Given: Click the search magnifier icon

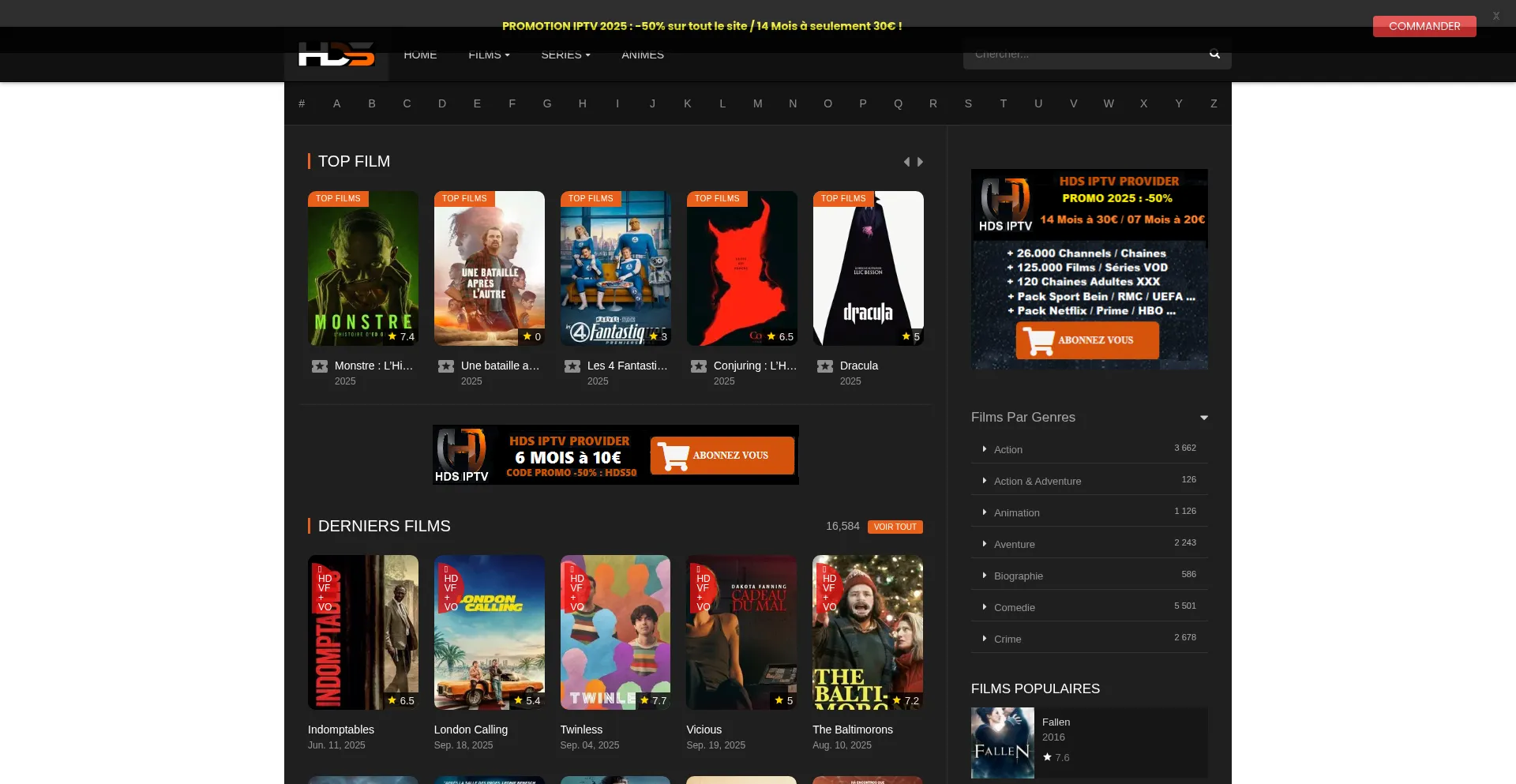Looking at the screenshot, I should tap(1214, 54).
